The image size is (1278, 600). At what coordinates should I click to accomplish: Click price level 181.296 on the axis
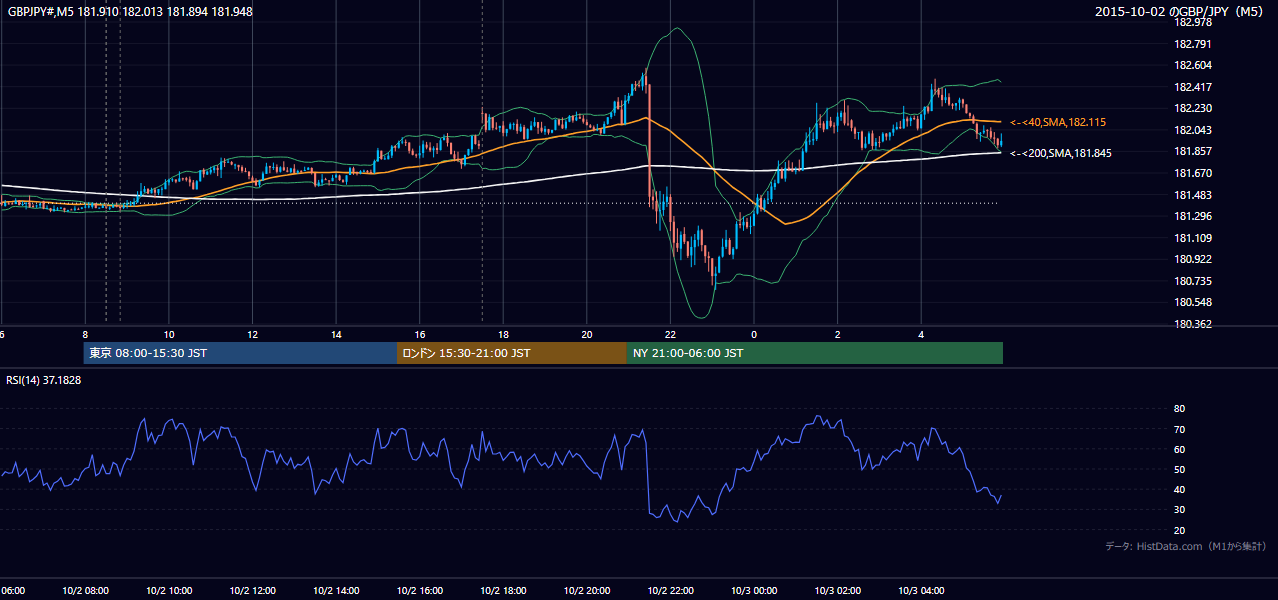pos(1193,216)
